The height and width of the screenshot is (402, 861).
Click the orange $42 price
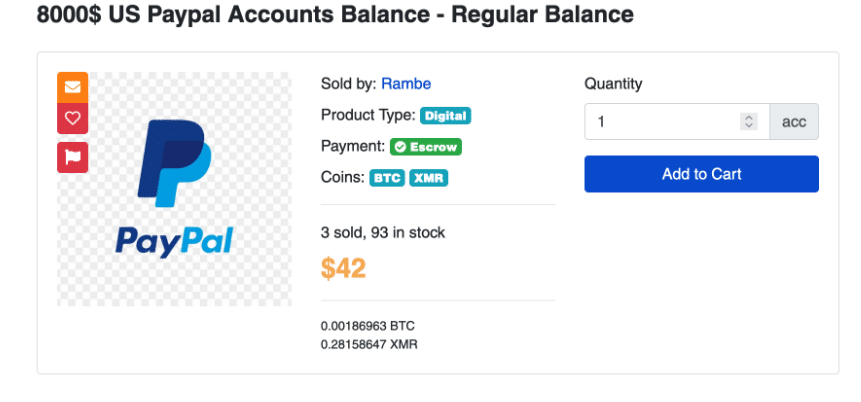[343, 267]
